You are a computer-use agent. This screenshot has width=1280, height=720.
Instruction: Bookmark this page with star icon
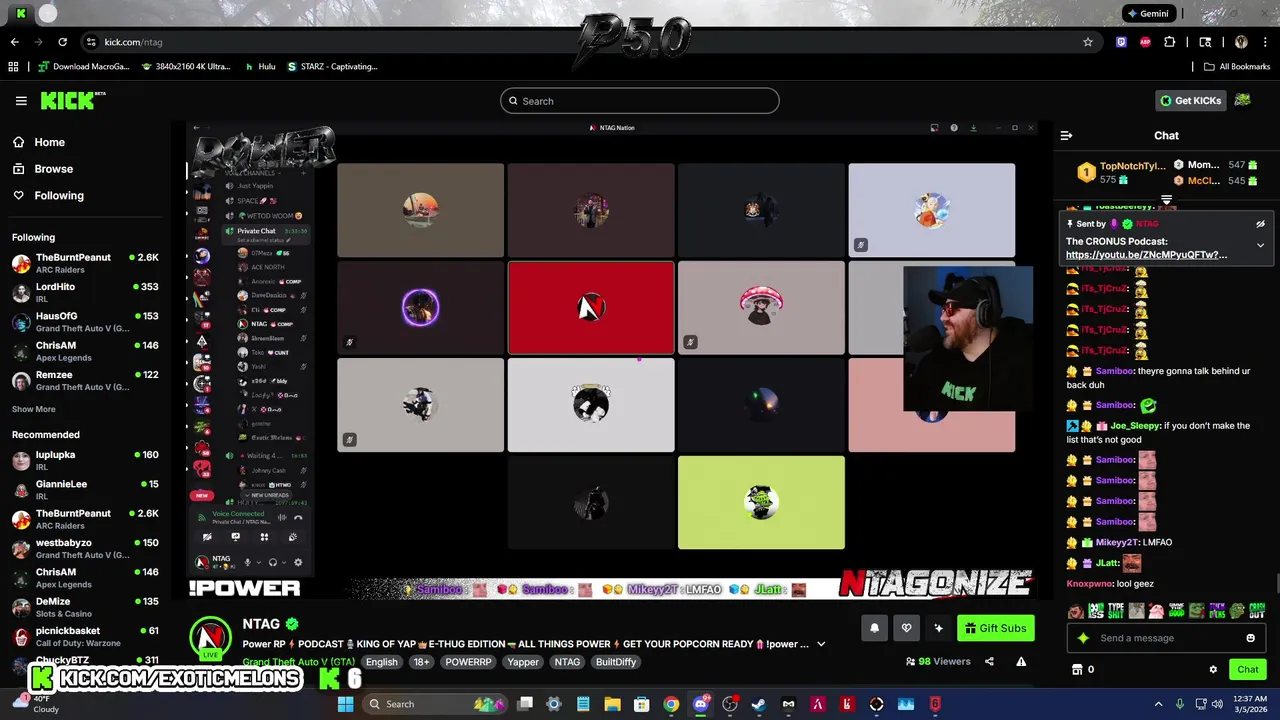coord(1088,42)
